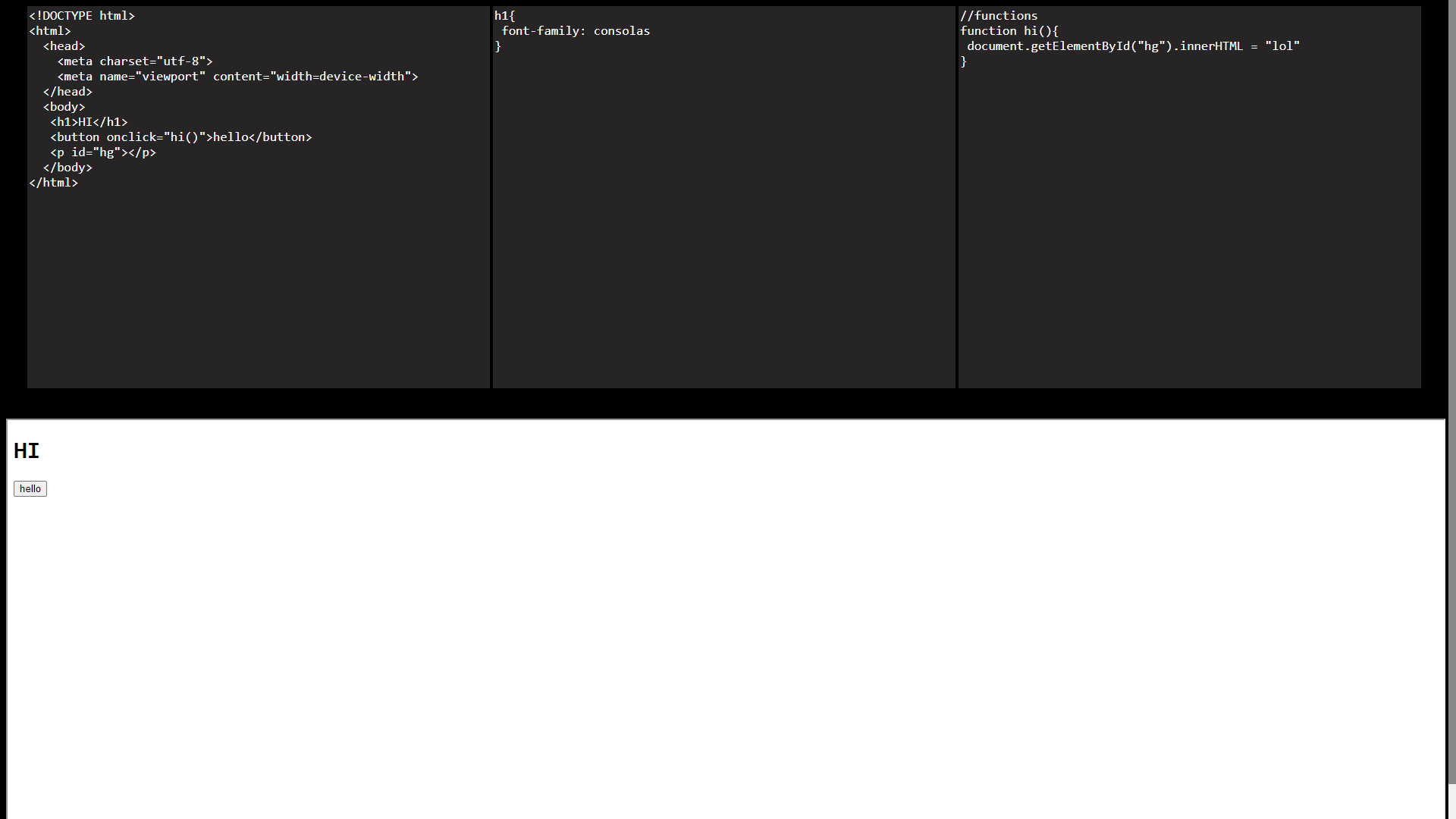Image resolution: width=1456 pixels, height=819 pixels.
Task: Click the button onclick hi() line
Action: click(x=180, y=136)
